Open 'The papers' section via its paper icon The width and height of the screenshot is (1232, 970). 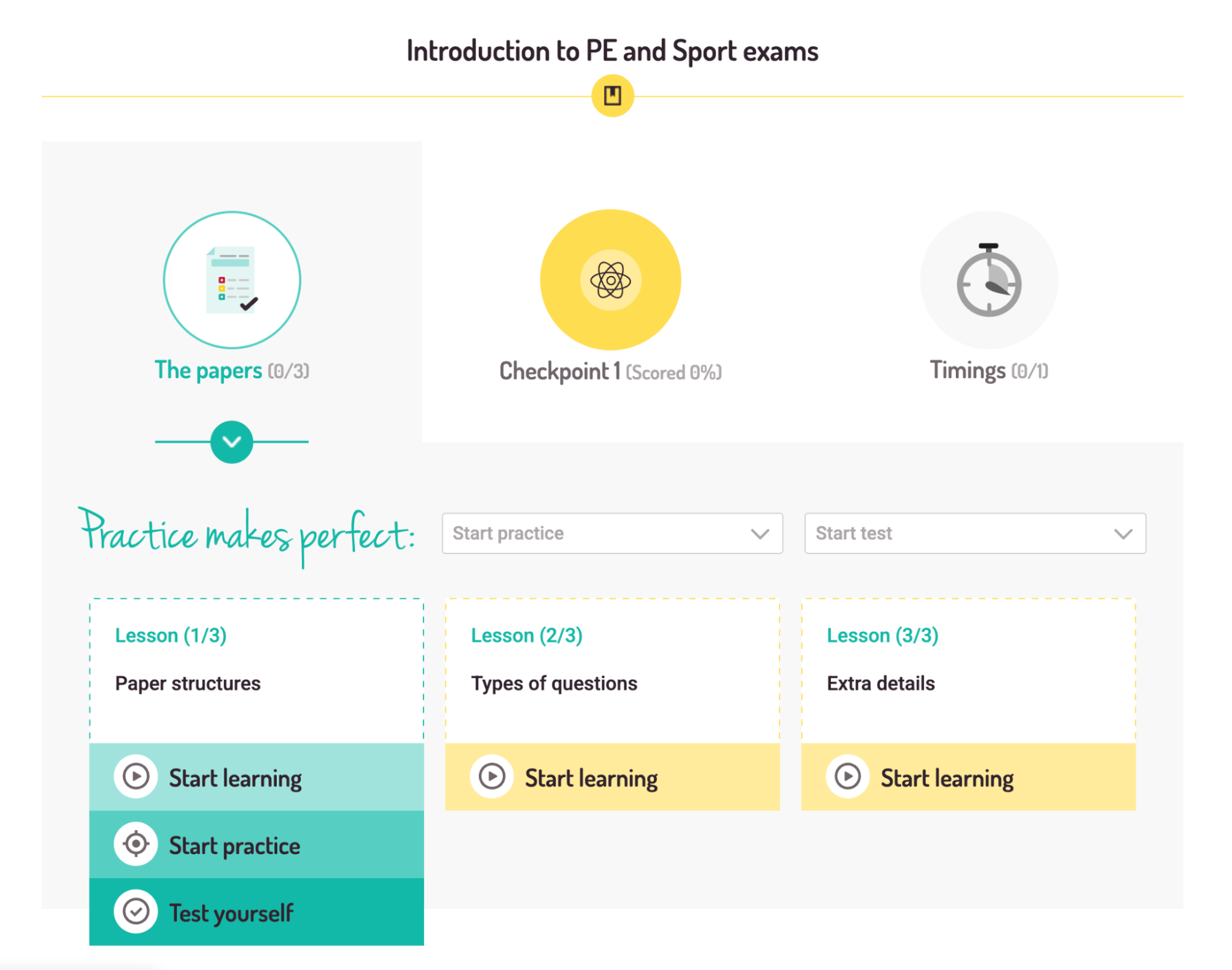(231, 279)
